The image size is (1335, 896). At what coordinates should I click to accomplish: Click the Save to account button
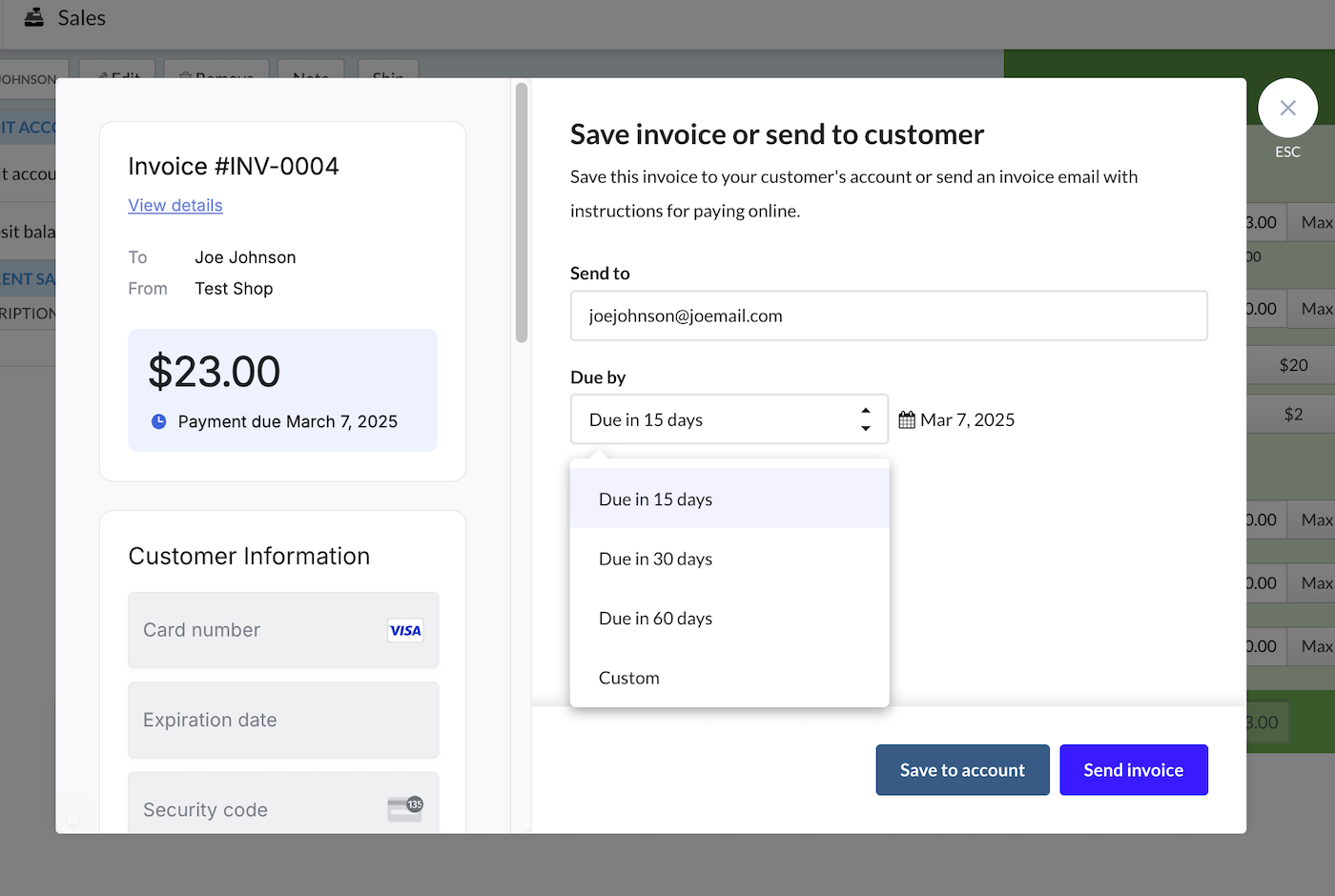tap(962, 769)
